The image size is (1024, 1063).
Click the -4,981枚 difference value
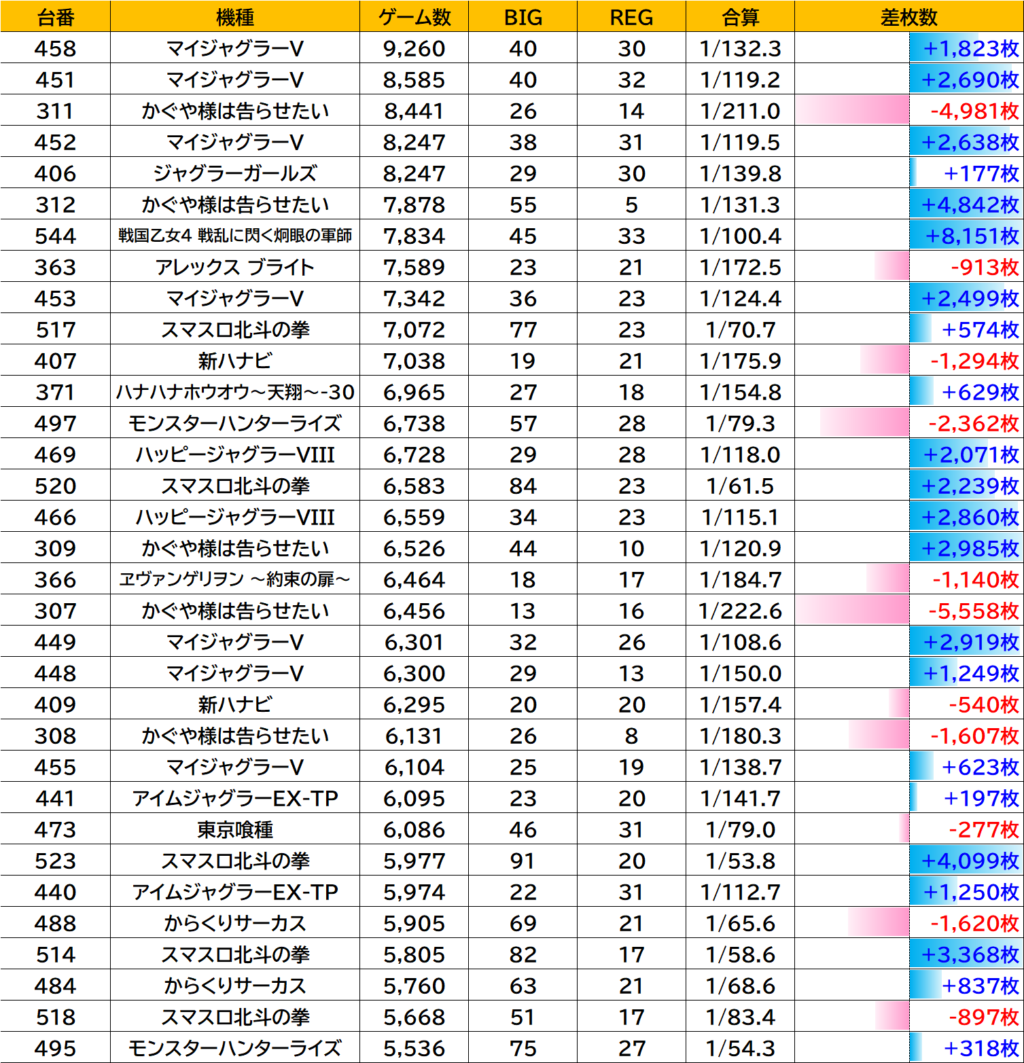pyautogui.click(x=974, y=111)
